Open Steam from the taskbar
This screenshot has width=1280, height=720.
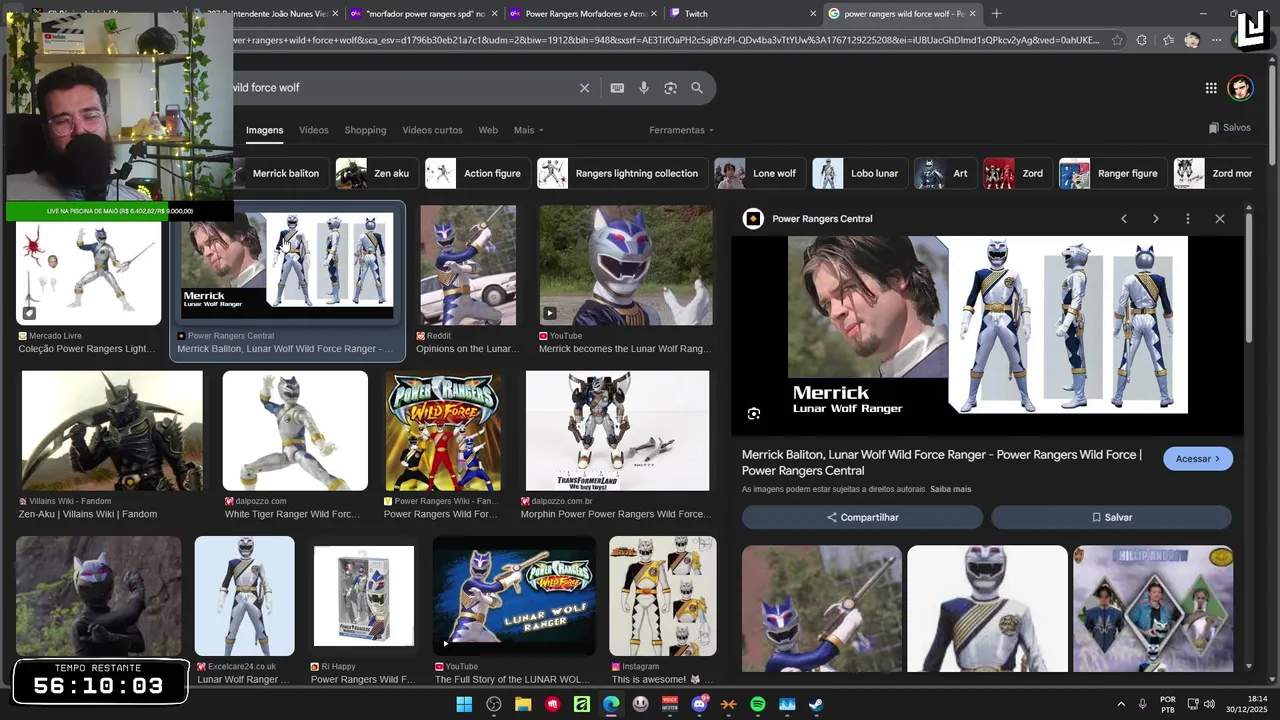pos(816,704)
